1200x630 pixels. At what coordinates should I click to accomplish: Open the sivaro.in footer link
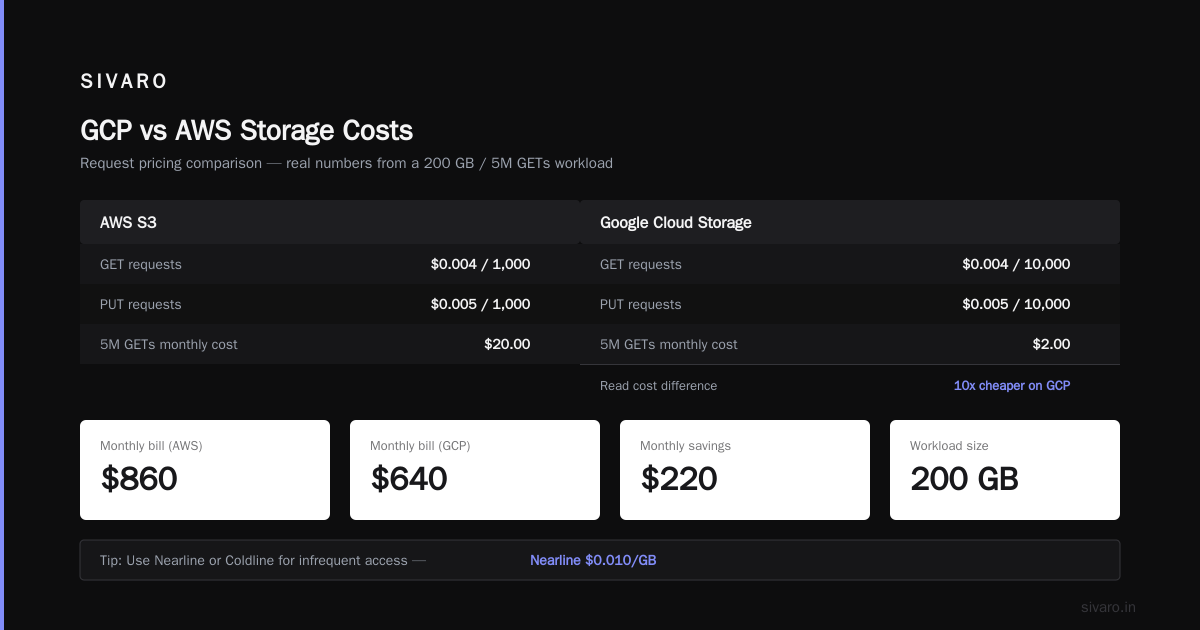pos(1108,607)
